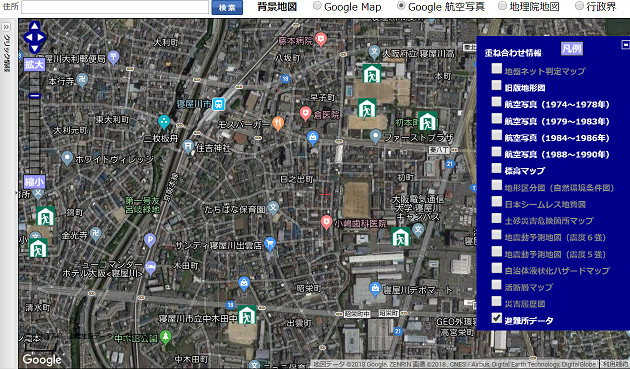Click ファーストプラザ location pin
Screen dimensions: 630x369
click(375, 136)
